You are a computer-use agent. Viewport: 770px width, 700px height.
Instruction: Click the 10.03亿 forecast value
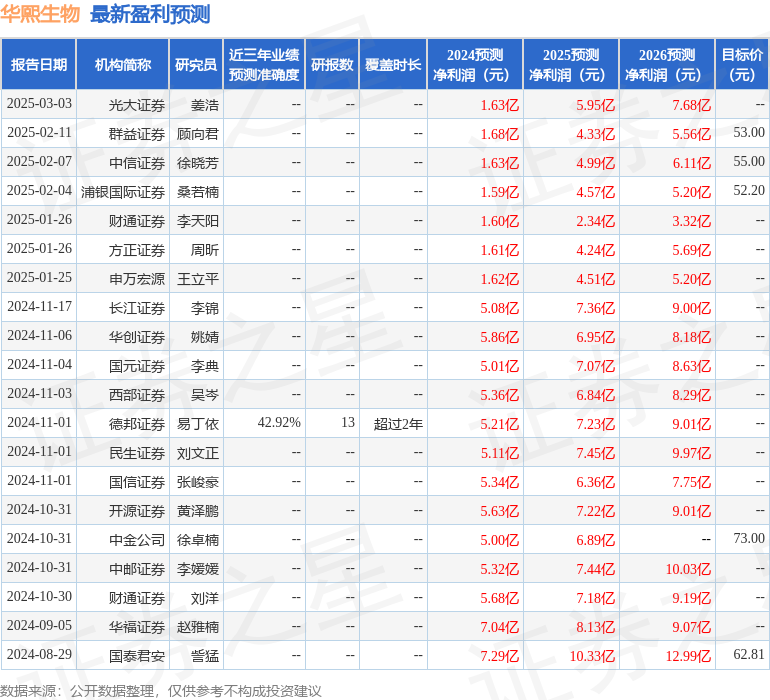coord(688,569)
